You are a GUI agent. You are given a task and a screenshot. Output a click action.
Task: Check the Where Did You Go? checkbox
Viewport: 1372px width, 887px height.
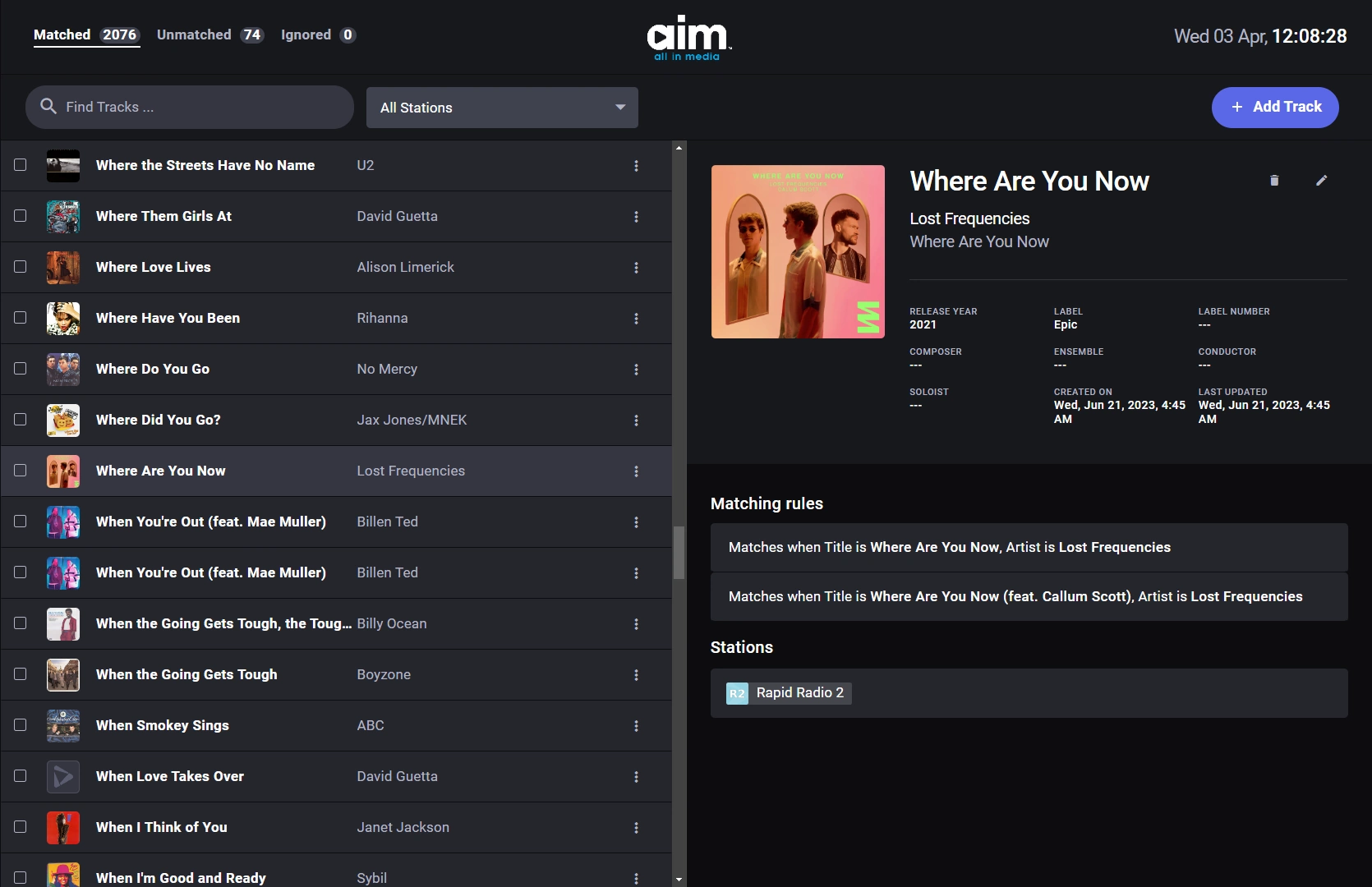(x=21, y=420)
